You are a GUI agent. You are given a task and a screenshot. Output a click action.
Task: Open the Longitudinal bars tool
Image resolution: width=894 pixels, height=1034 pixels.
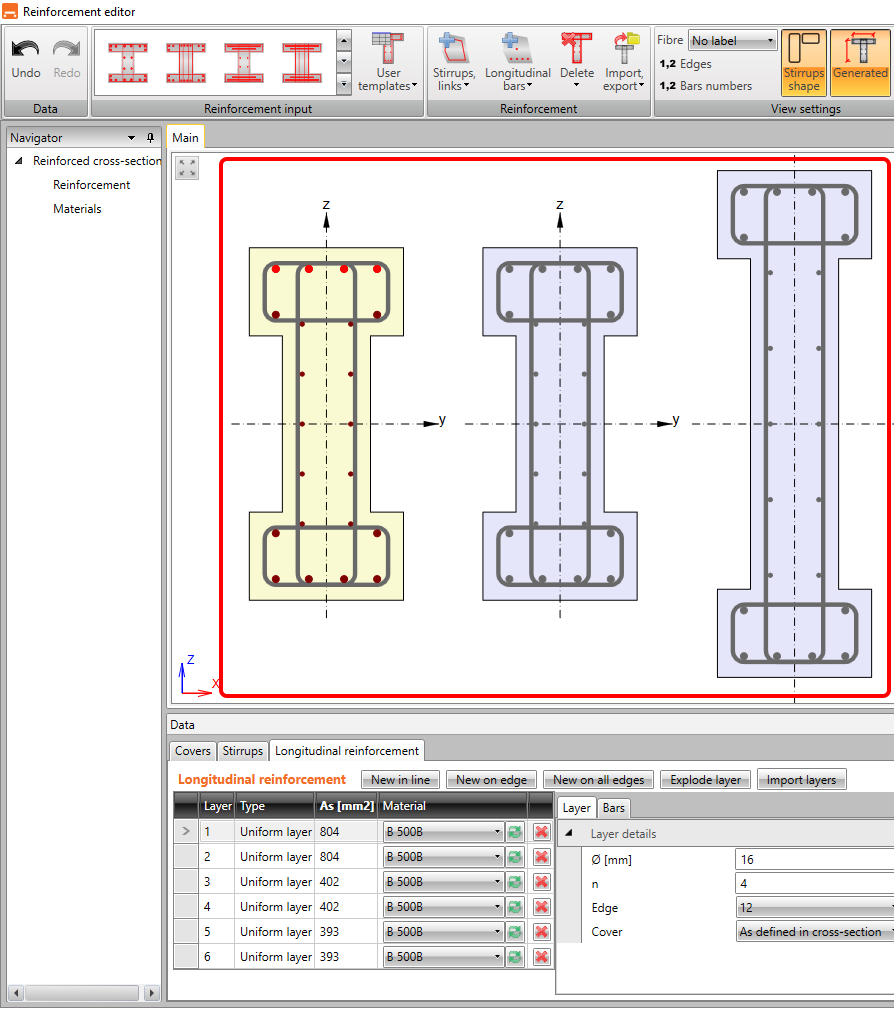click(517, 62)
